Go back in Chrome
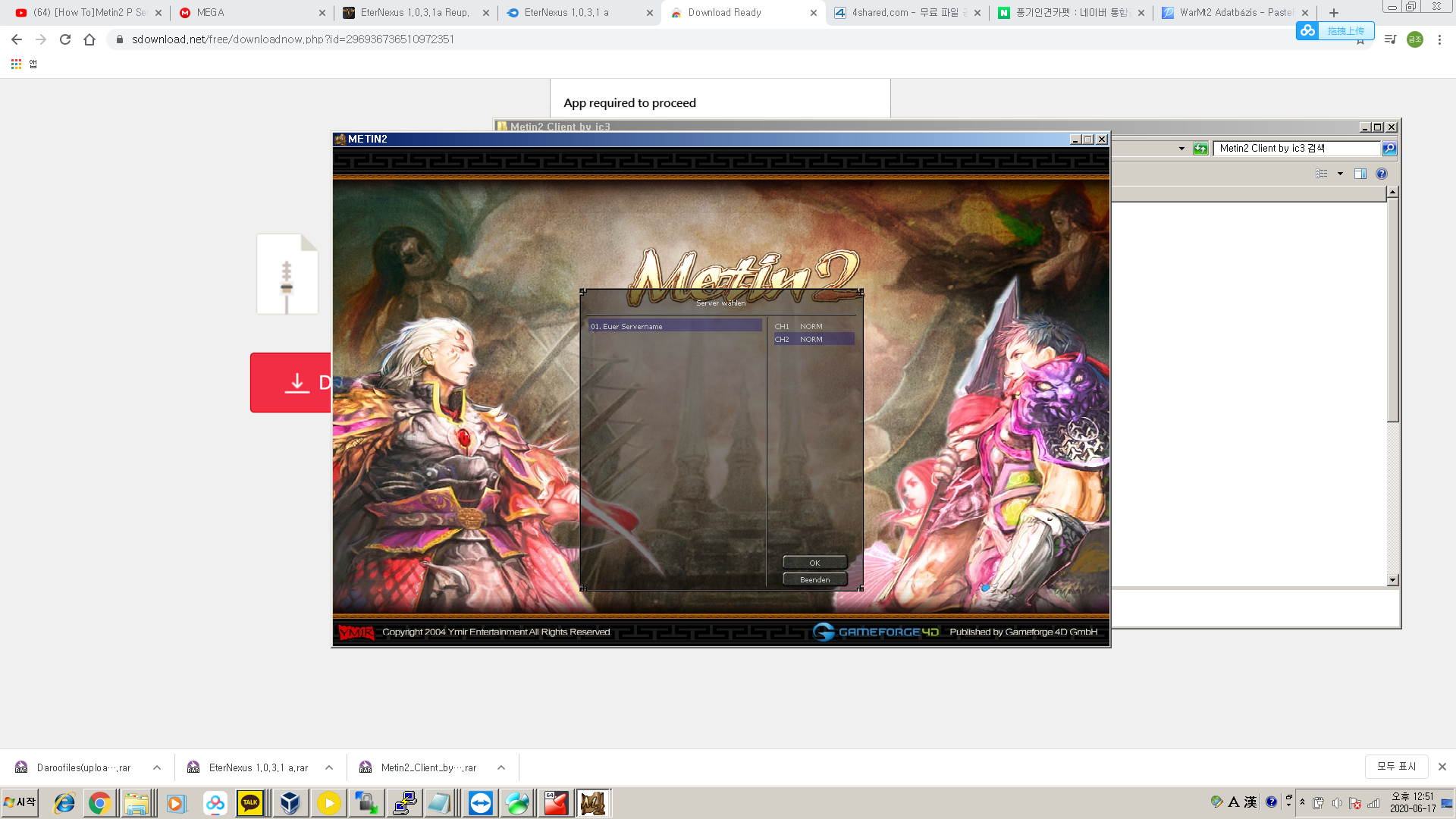1456x819 pixels. [17, 39]
